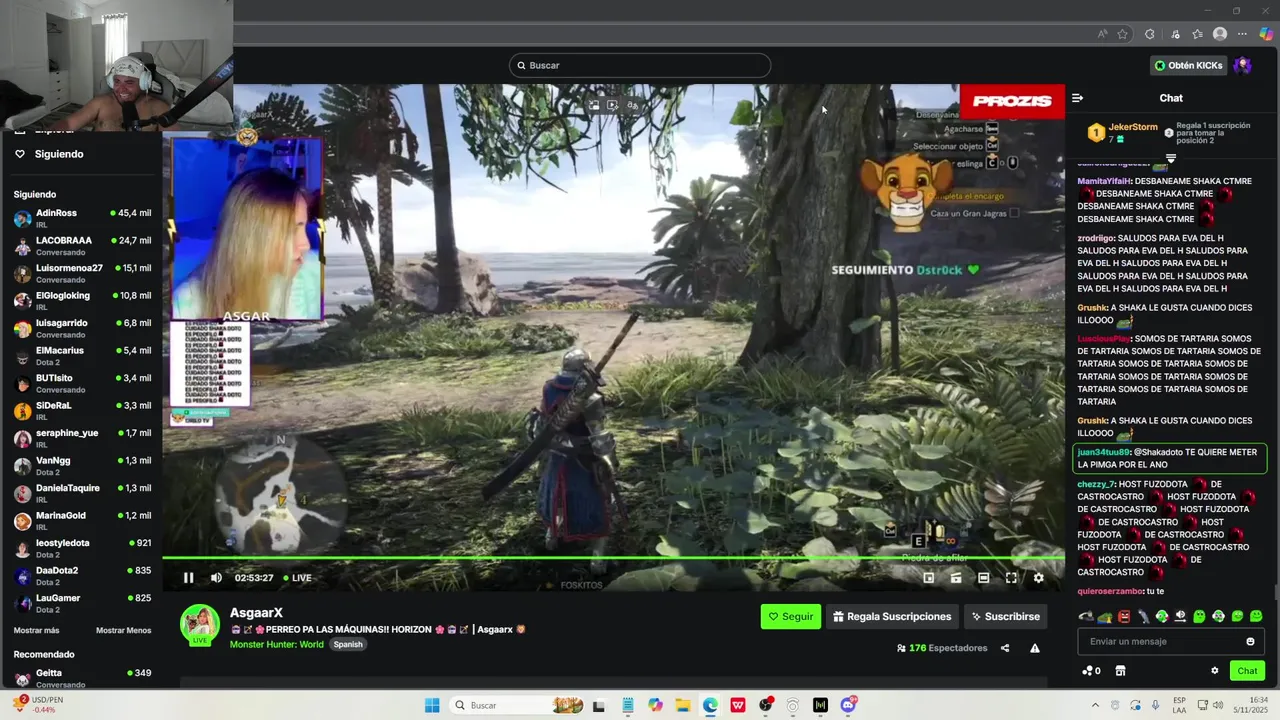Open Luisormenoa27 channel in sidebar
The image size is (1280, 720).
pos(82,273)
